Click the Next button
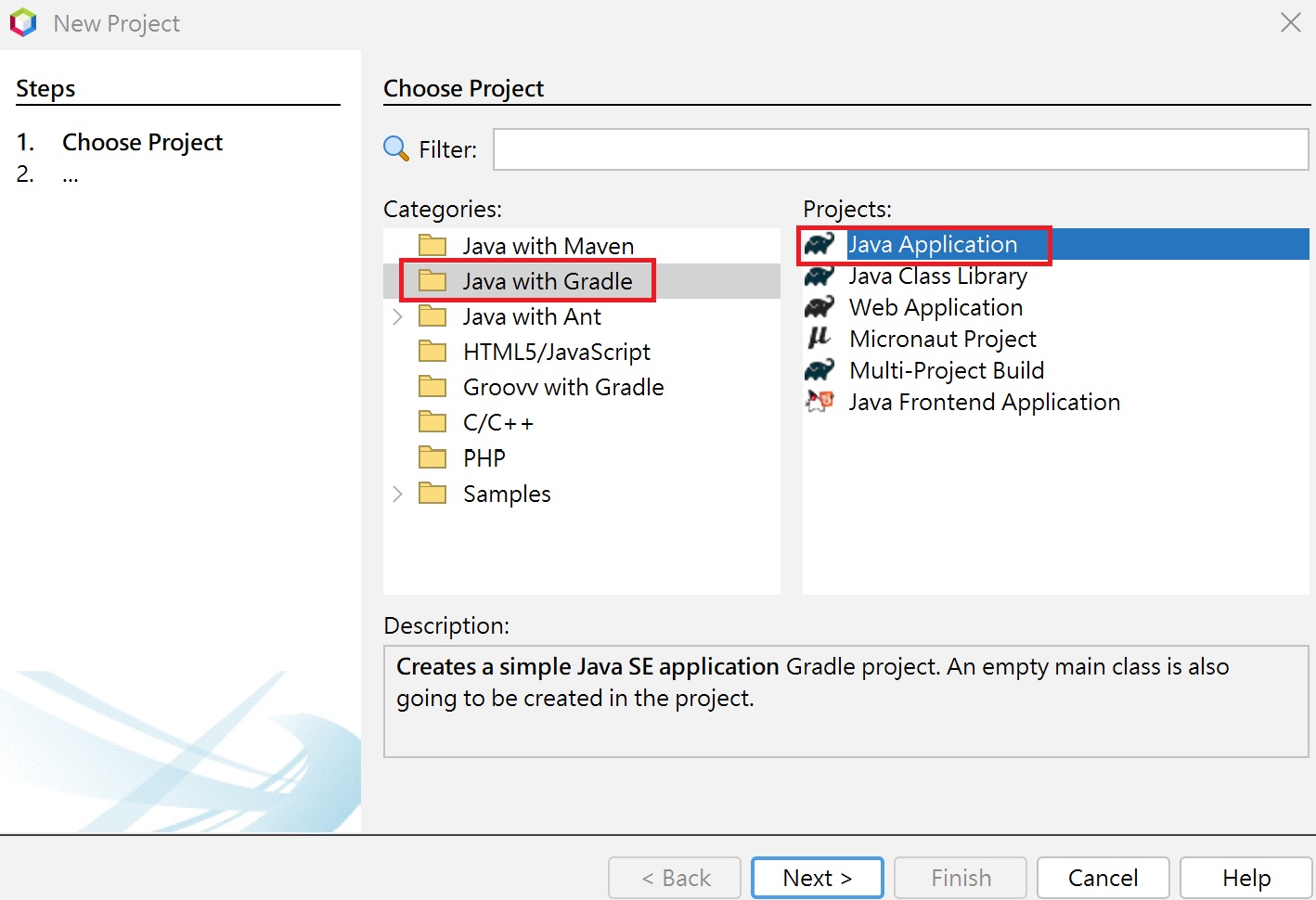The width and height of the screenshot is (1316, 900). pyautogui.click(x=817, y=878)
